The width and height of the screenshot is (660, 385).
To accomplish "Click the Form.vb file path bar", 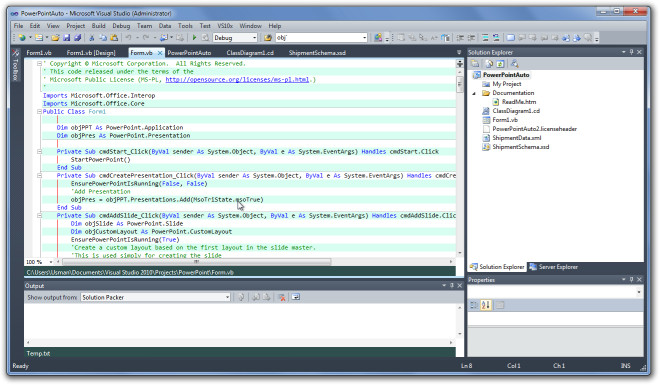I will pos(240,273).
